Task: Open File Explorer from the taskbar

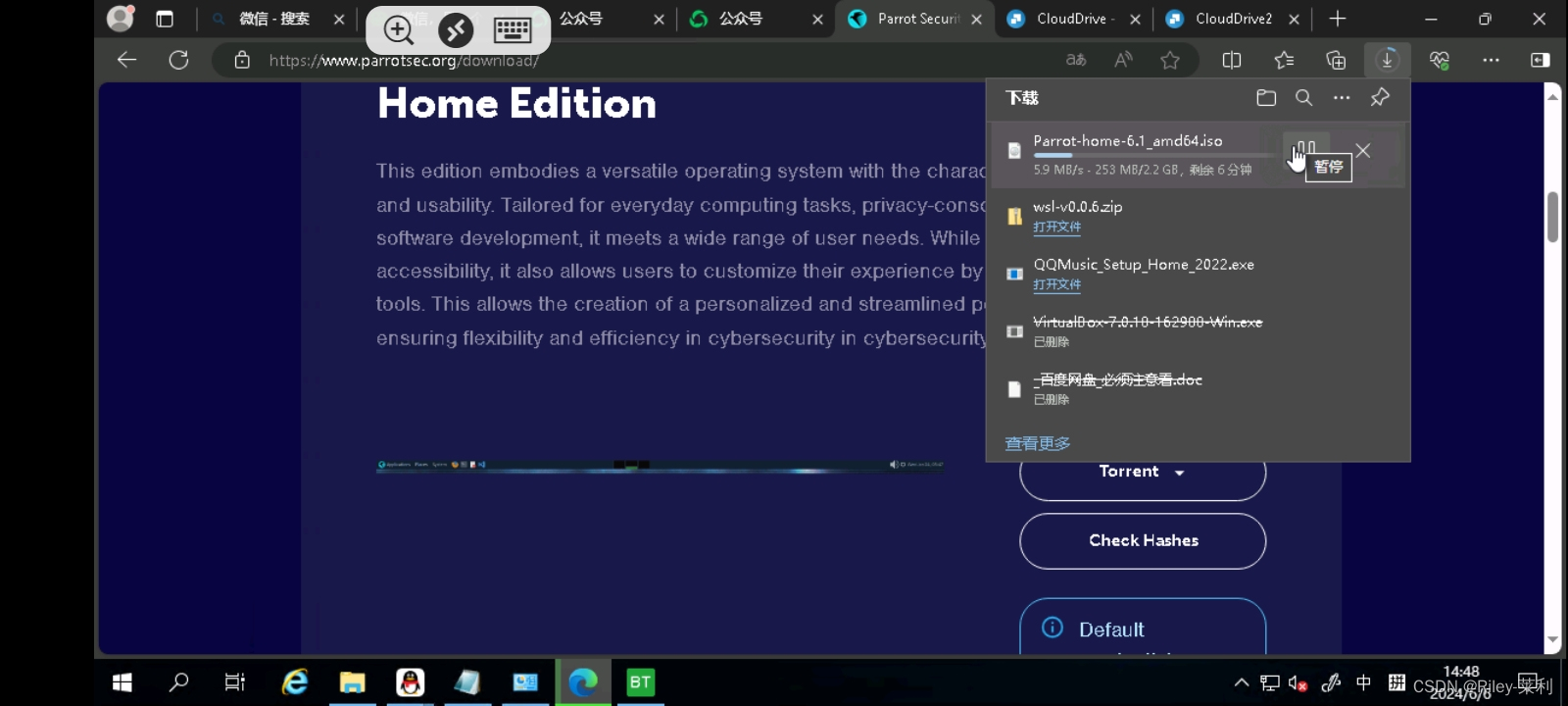Action: tap(352, 681)
